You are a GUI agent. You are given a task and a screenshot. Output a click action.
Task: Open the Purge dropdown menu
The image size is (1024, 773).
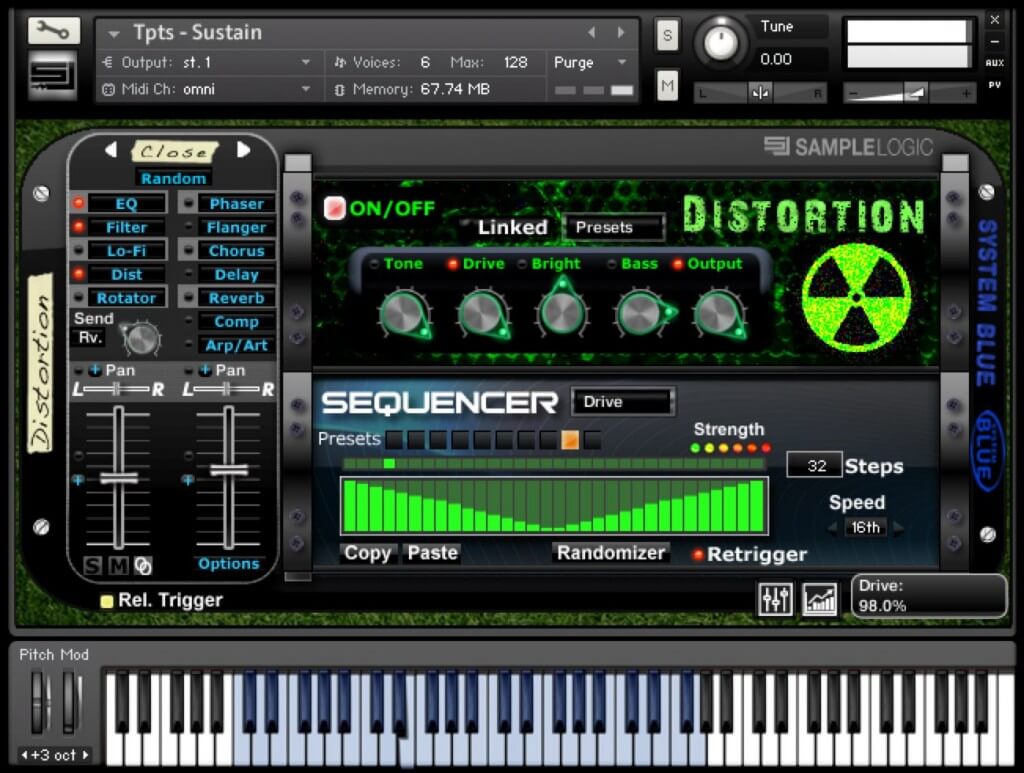coord(590,62)
